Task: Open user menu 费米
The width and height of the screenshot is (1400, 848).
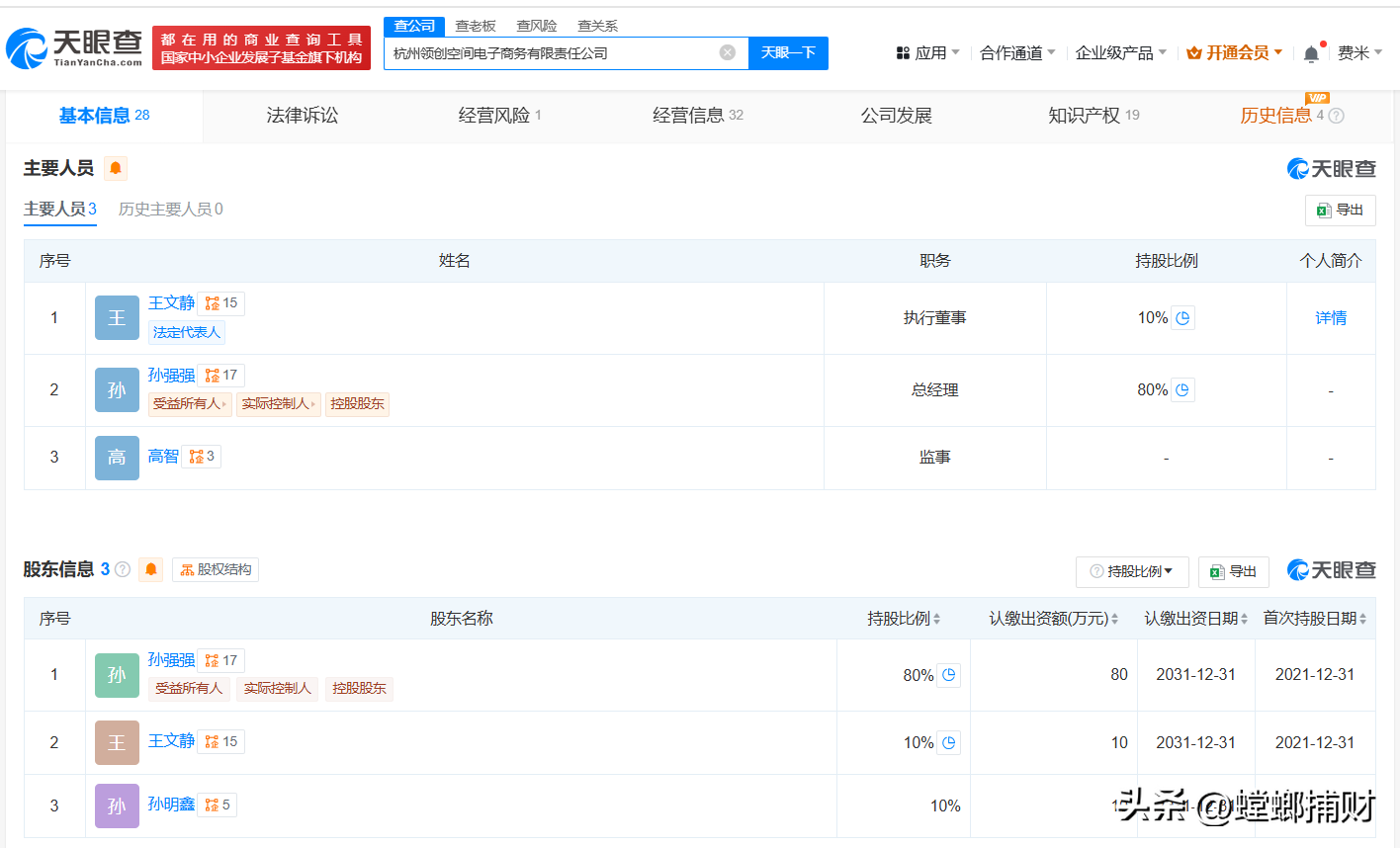Action: click(x=1359, y=53)
